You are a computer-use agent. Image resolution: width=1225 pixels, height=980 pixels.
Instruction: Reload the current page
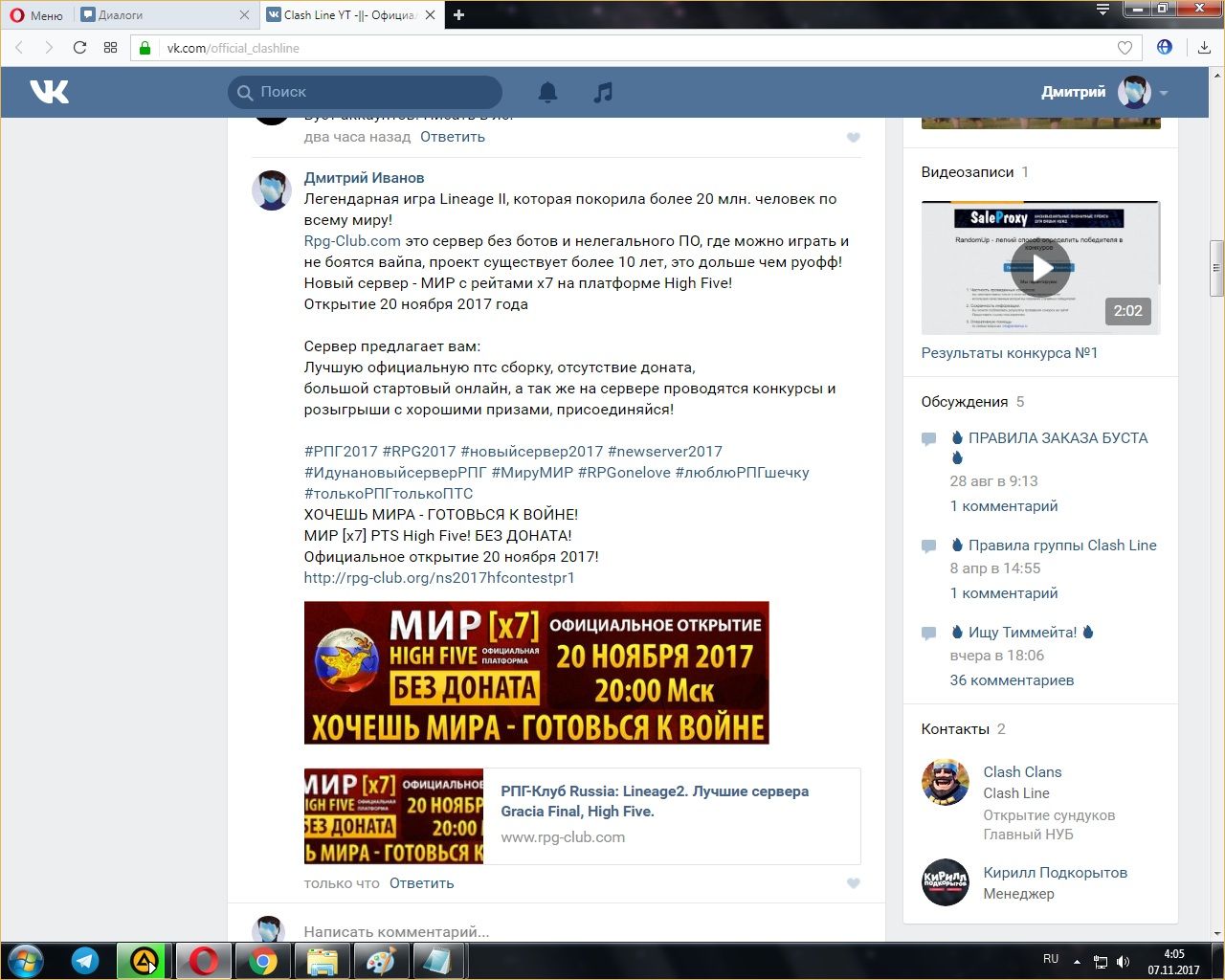[80, 48]
